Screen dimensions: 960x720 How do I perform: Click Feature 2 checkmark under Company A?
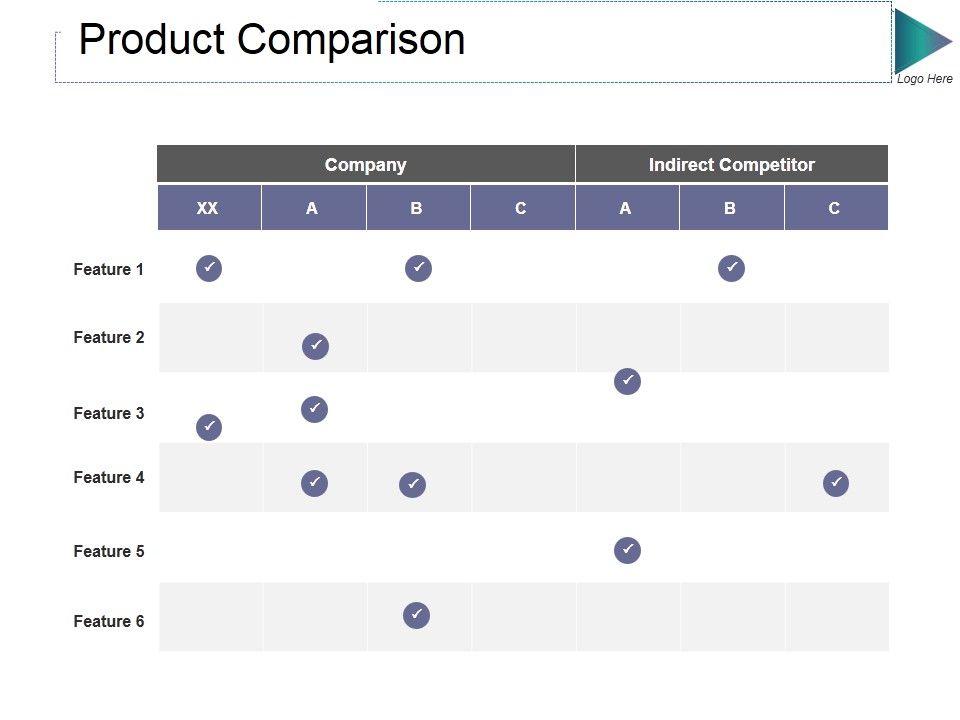point(315,346)
